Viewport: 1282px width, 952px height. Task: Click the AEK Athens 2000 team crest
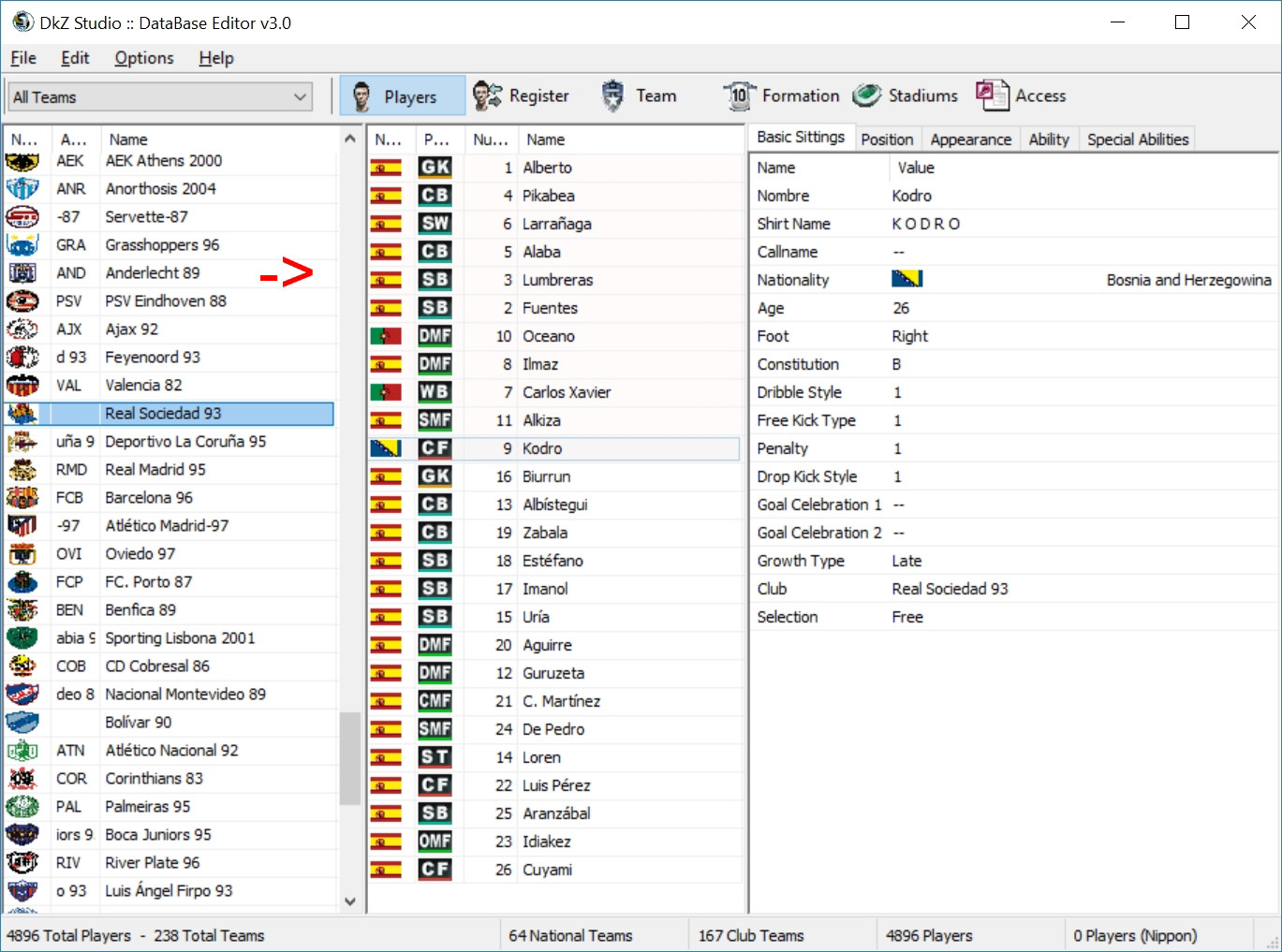click(22, 161)
